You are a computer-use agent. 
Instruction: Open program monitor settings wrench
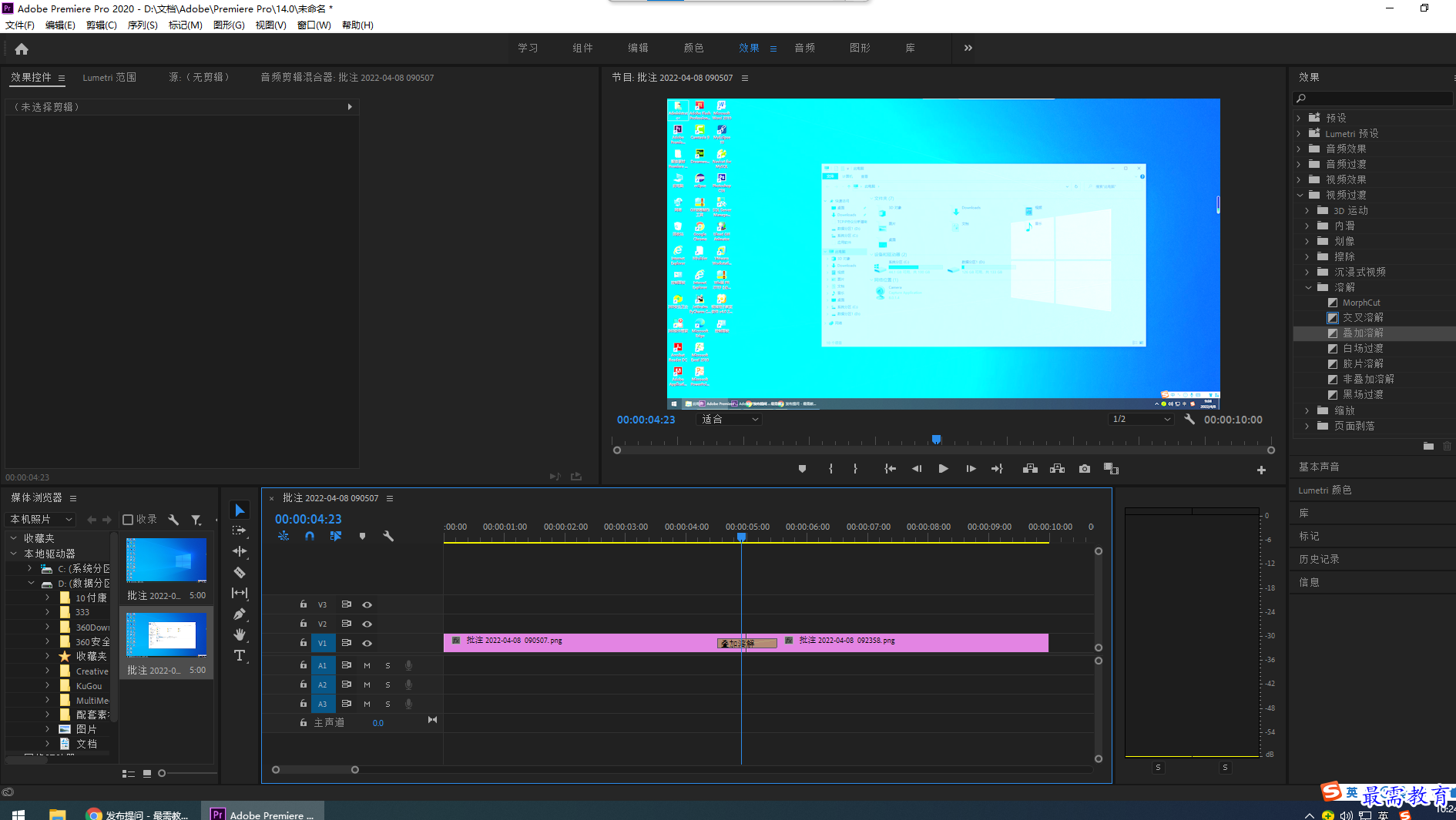coord(1189,420)
